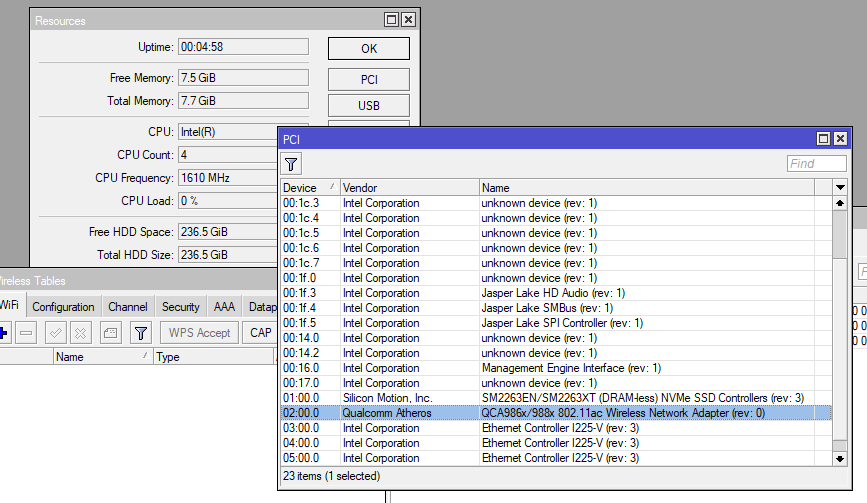Click the USB button in Resources
867x503 pixels.
tap(369, 106)
